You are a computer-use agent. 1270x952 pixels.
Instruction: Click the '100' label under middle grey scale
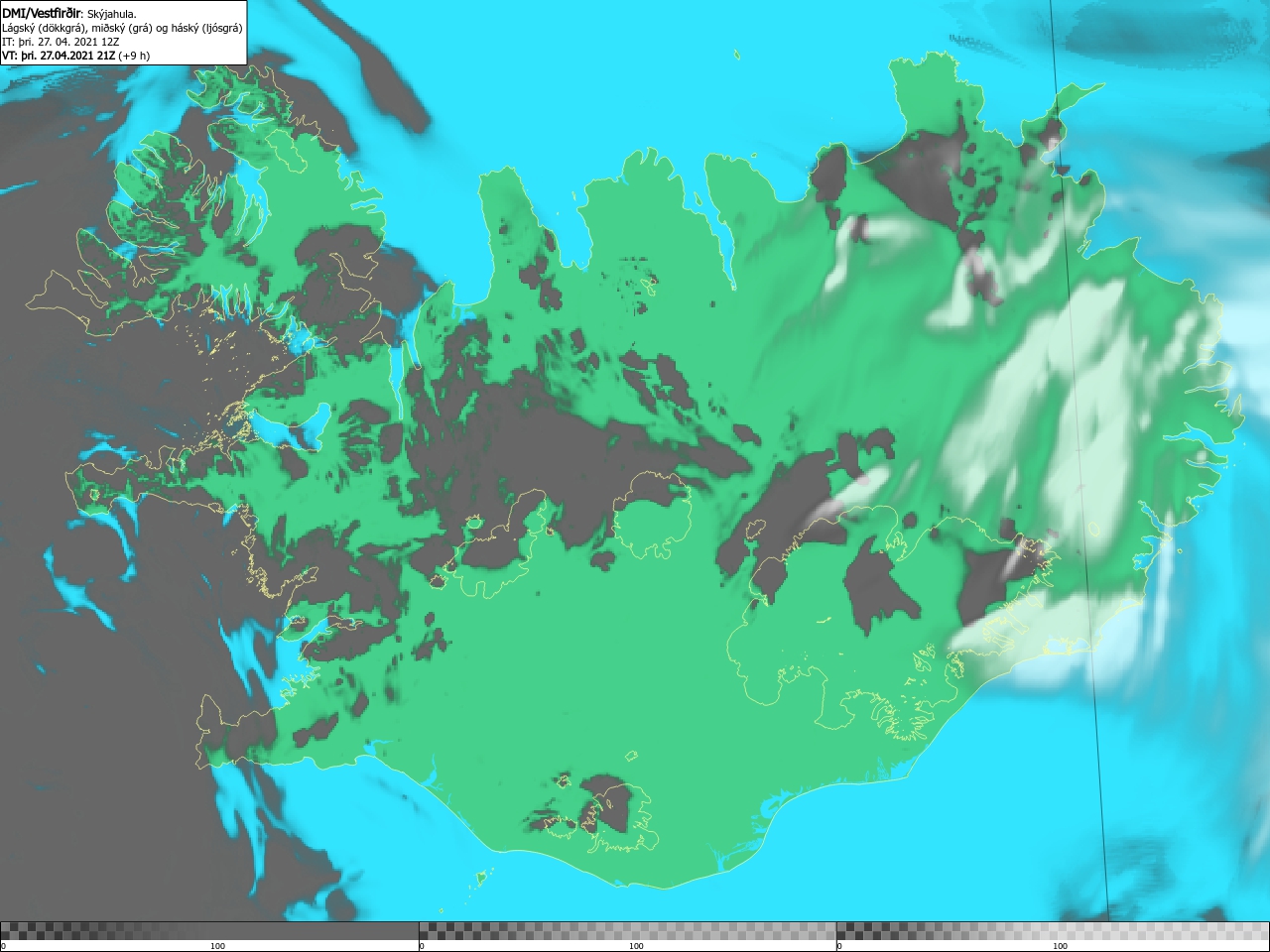[x=636, y=946]
